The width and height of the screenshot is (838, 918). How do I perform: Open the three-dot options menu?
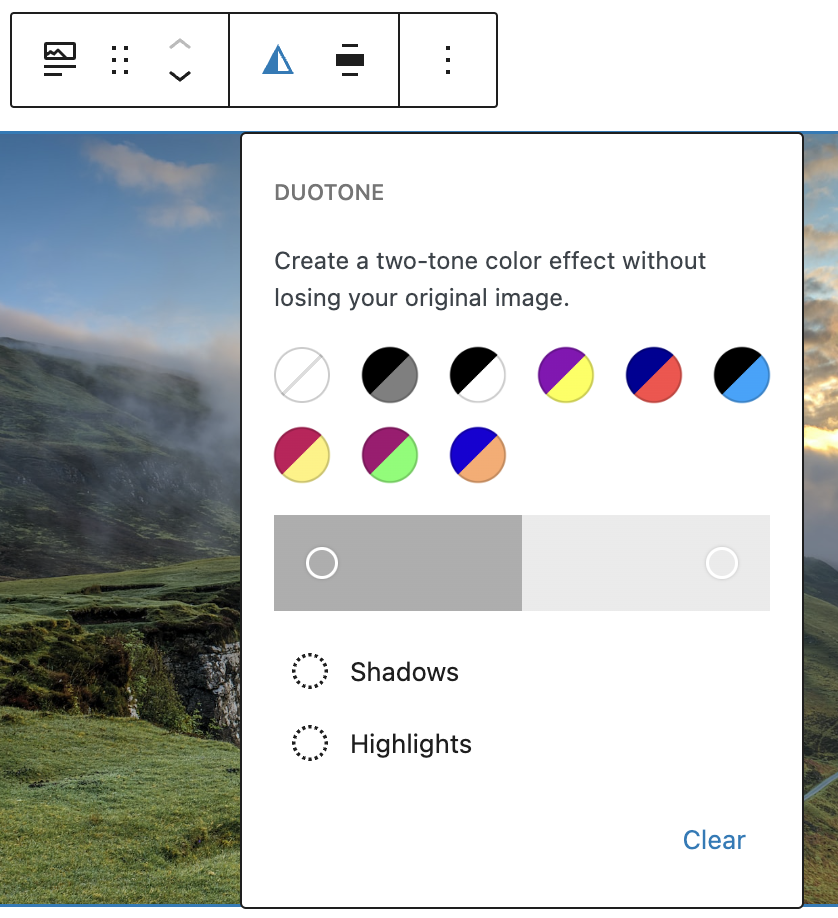(448, 60)
